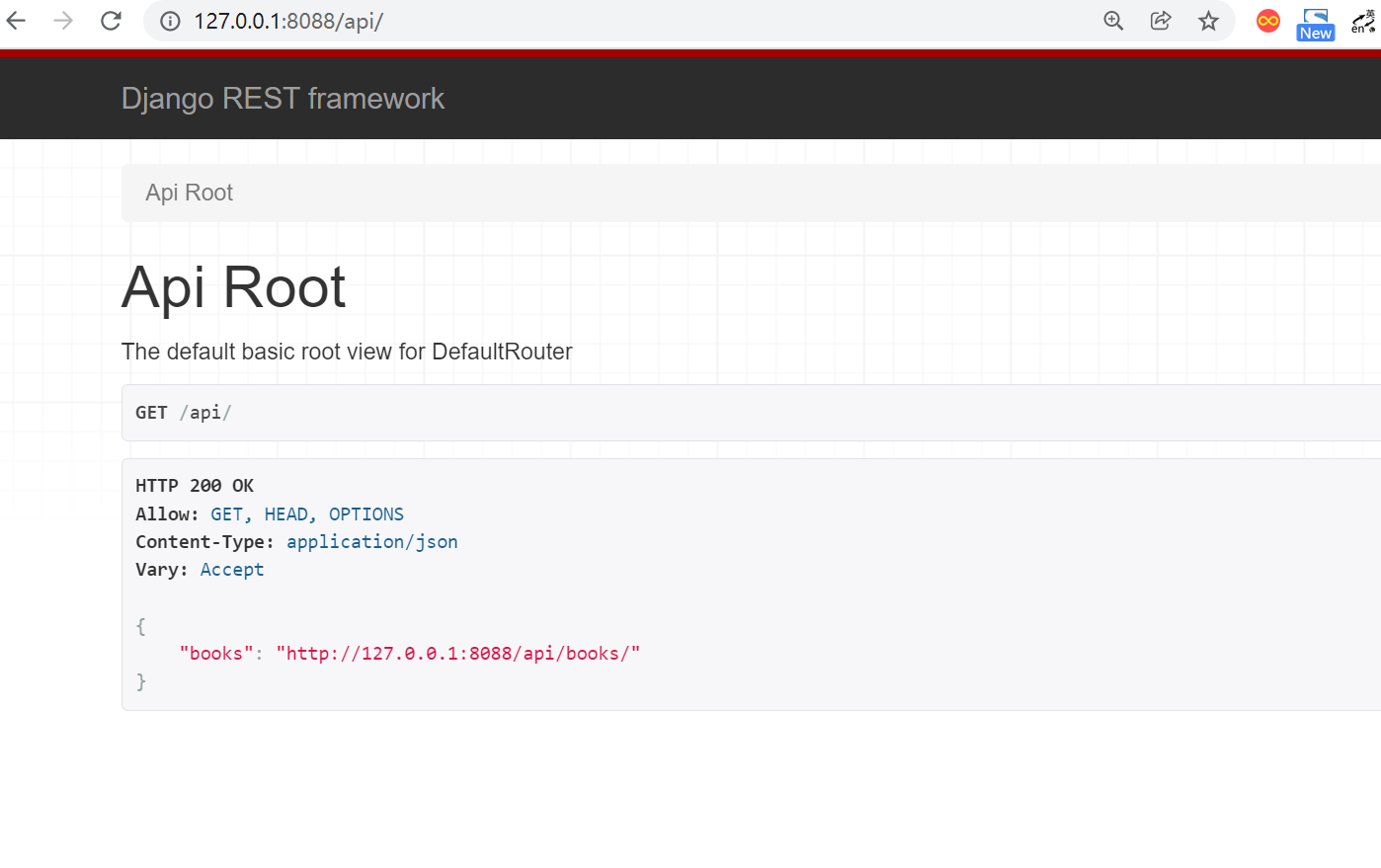1381x868 pixels.
Task: Click the DefaultRouter description text
Action: pos(347,352)
